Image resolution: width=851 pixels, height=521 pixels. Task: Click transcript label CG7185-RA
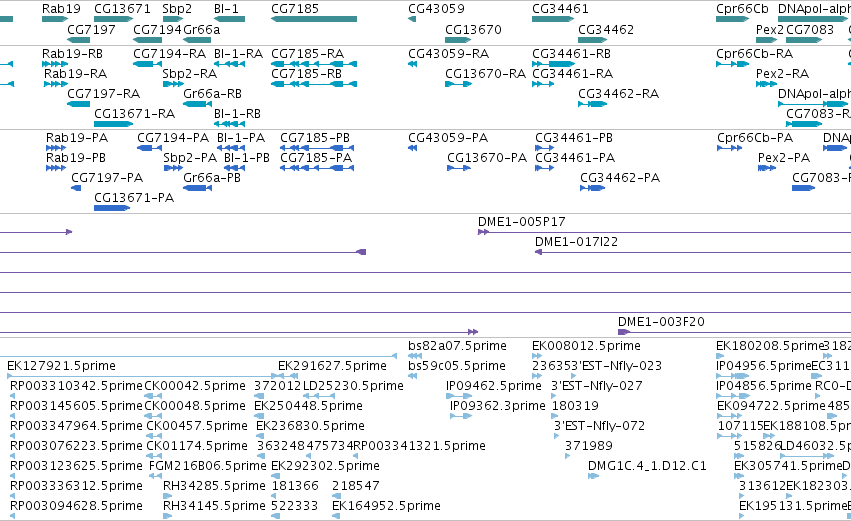(x=307, y=54)
